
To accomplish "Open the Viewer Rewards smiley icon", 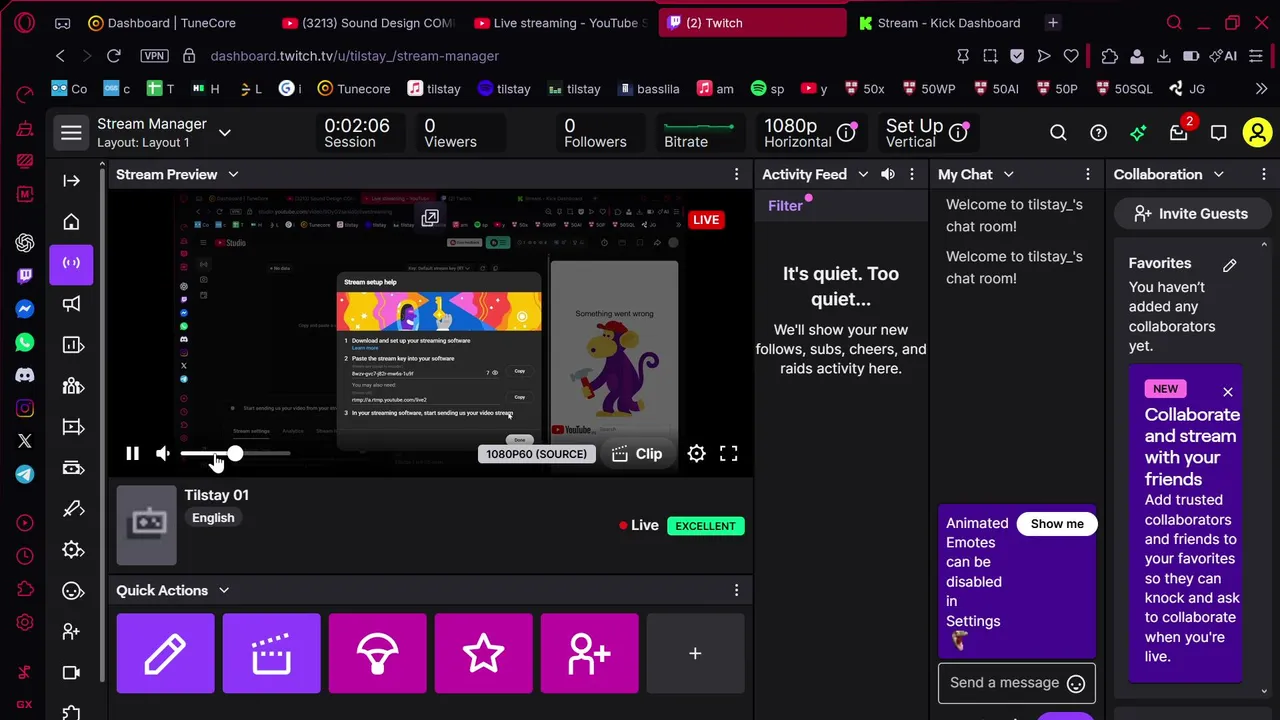I will pos(73,590).
